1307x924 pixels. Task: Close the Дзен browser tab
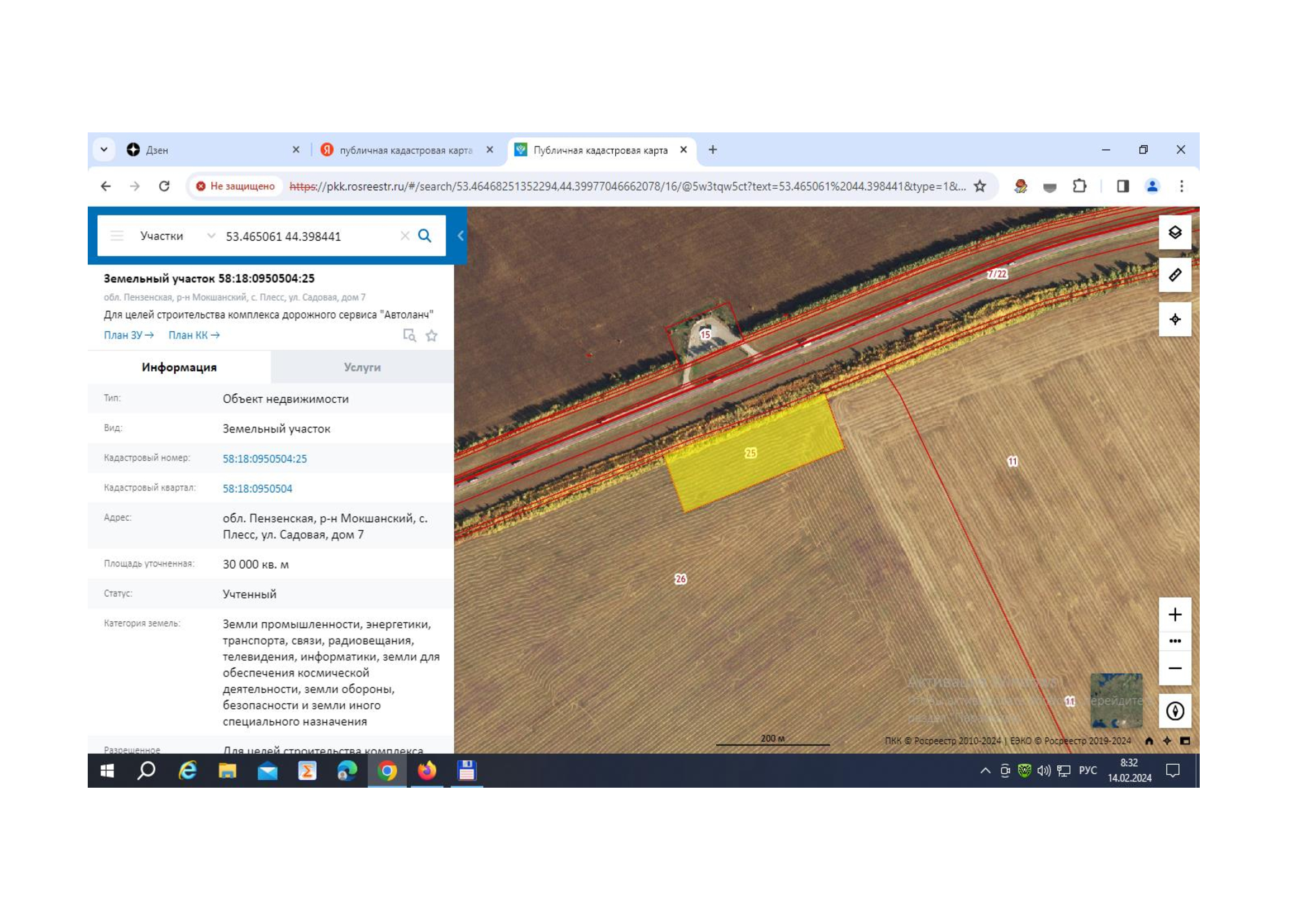click(296, 150)
